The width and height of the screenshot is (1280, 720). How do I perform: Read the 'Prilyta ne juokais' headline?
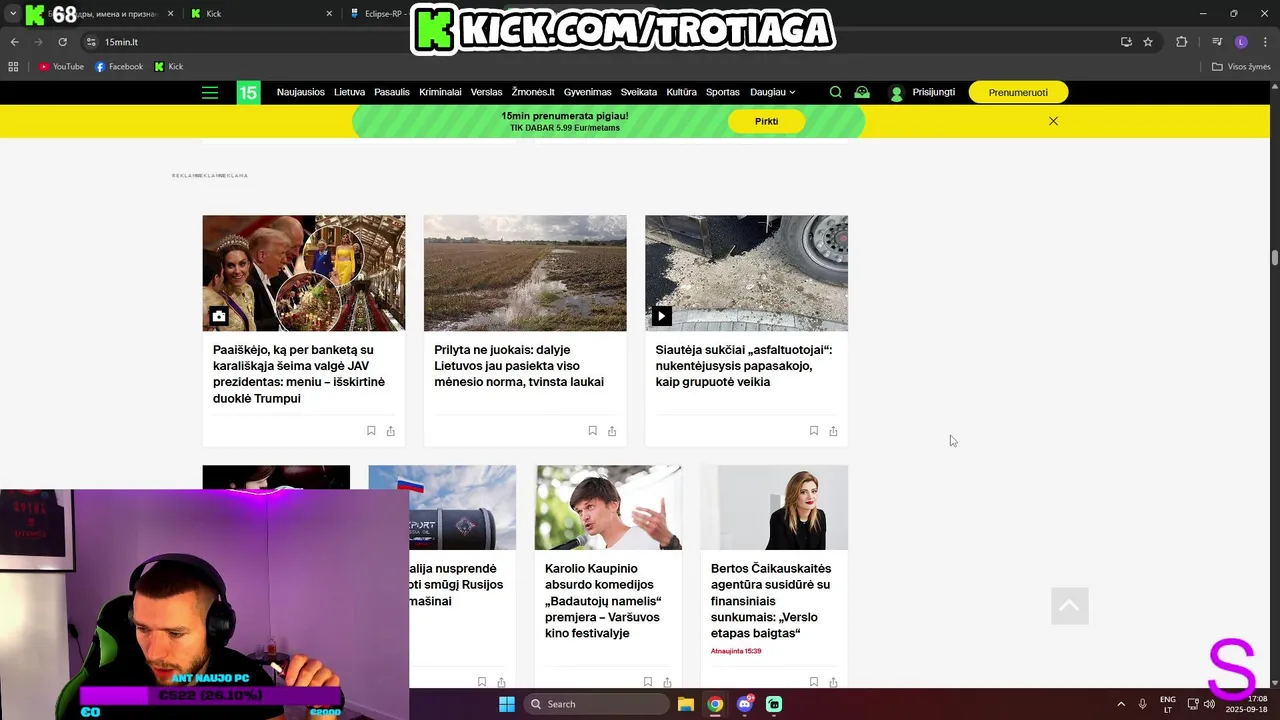[x=519, y=366]
